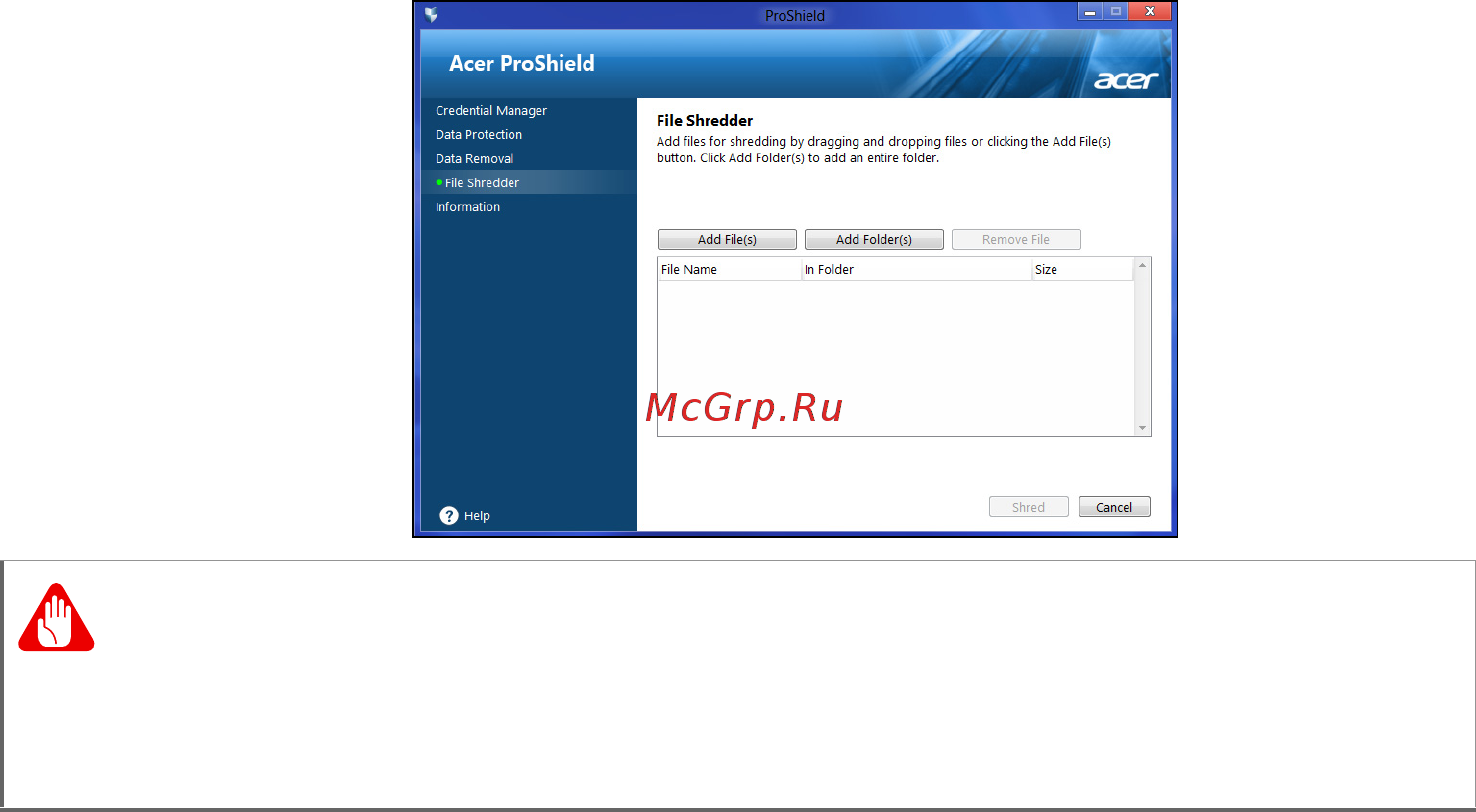This screenshot has width=1476, height=812.
Task: Sort list by In Folder column
Action: [x=917, y=270]
